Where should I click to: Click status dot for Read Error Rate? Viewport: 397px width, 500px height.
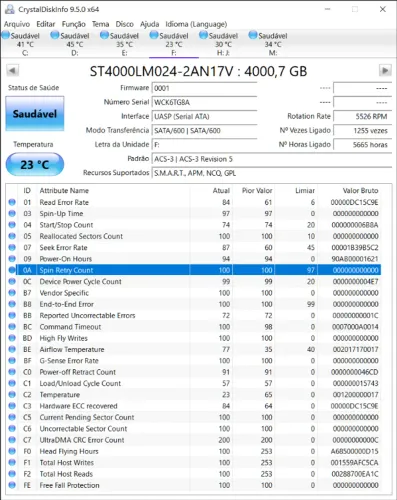pyautogui.click(x=12, y=202)
